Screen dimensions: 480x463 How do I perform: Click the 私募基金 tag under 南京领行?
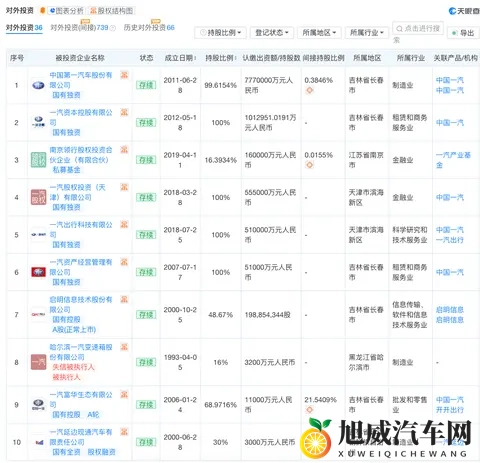pos(66,170)
